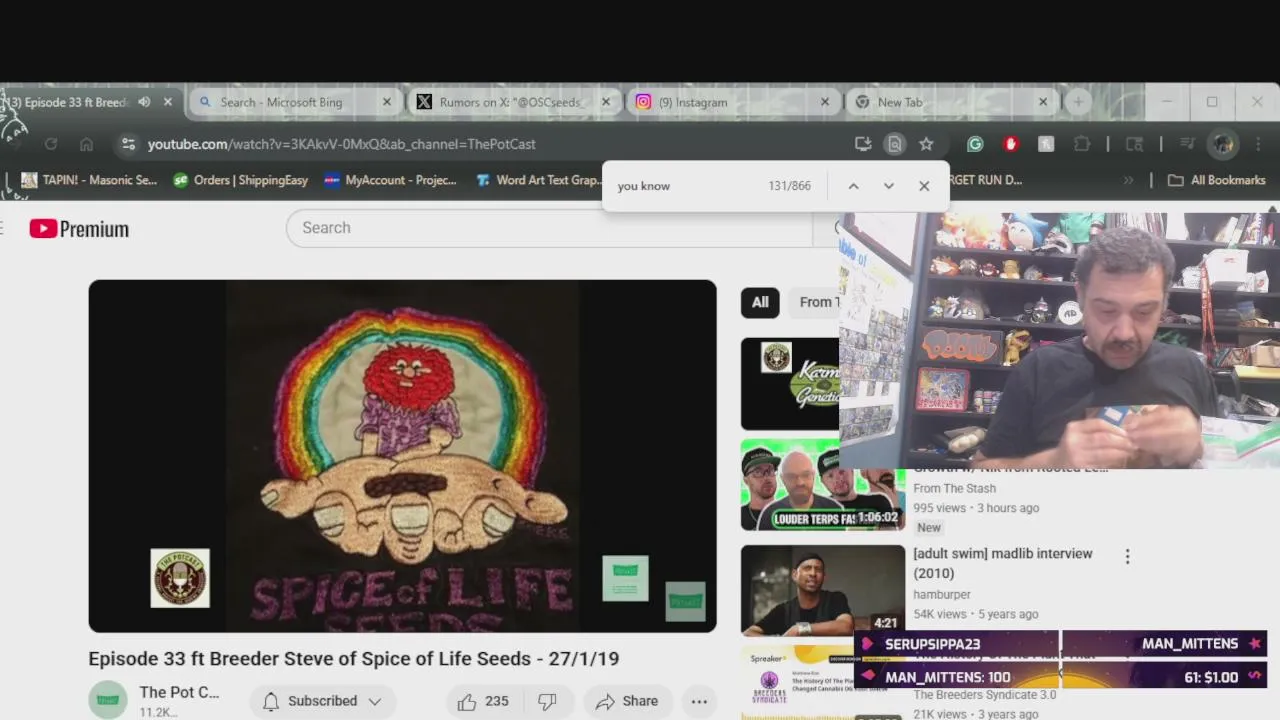
Task: Go to browser home page
Action: coord(86,144)
